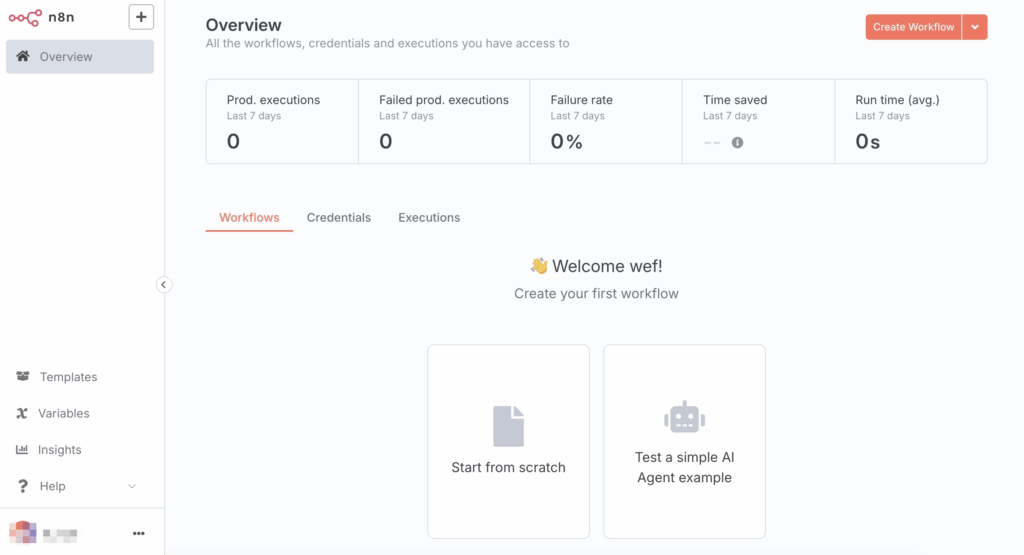
Task: Click the 'Welcome wef!' text
Action: point(607,266)
